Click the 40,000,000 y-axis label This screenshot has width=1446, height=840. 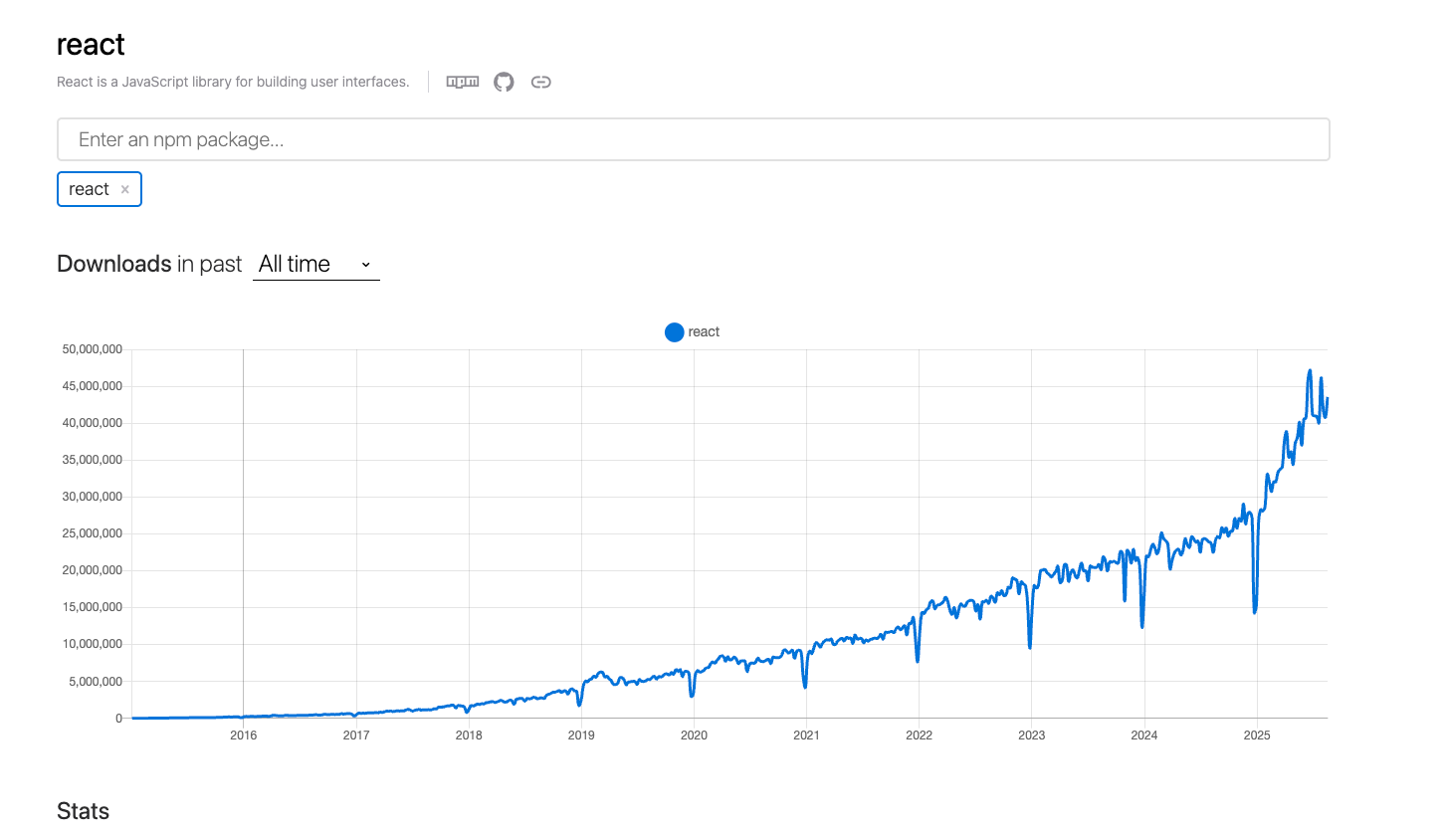click(x=93, y=423)
